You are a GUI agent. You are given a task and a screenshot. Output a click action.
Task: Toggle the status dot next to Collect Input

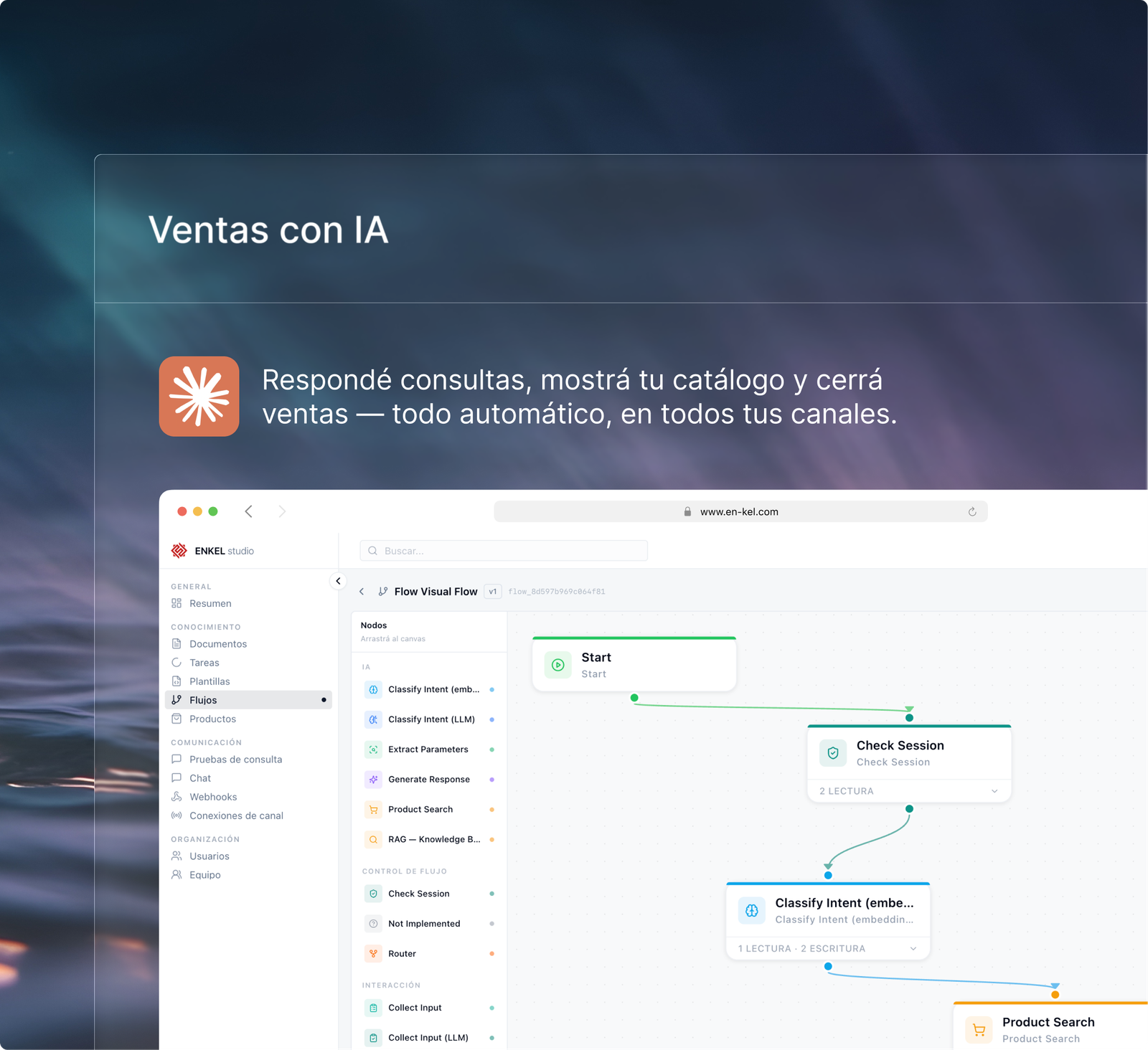[491, 1007]
